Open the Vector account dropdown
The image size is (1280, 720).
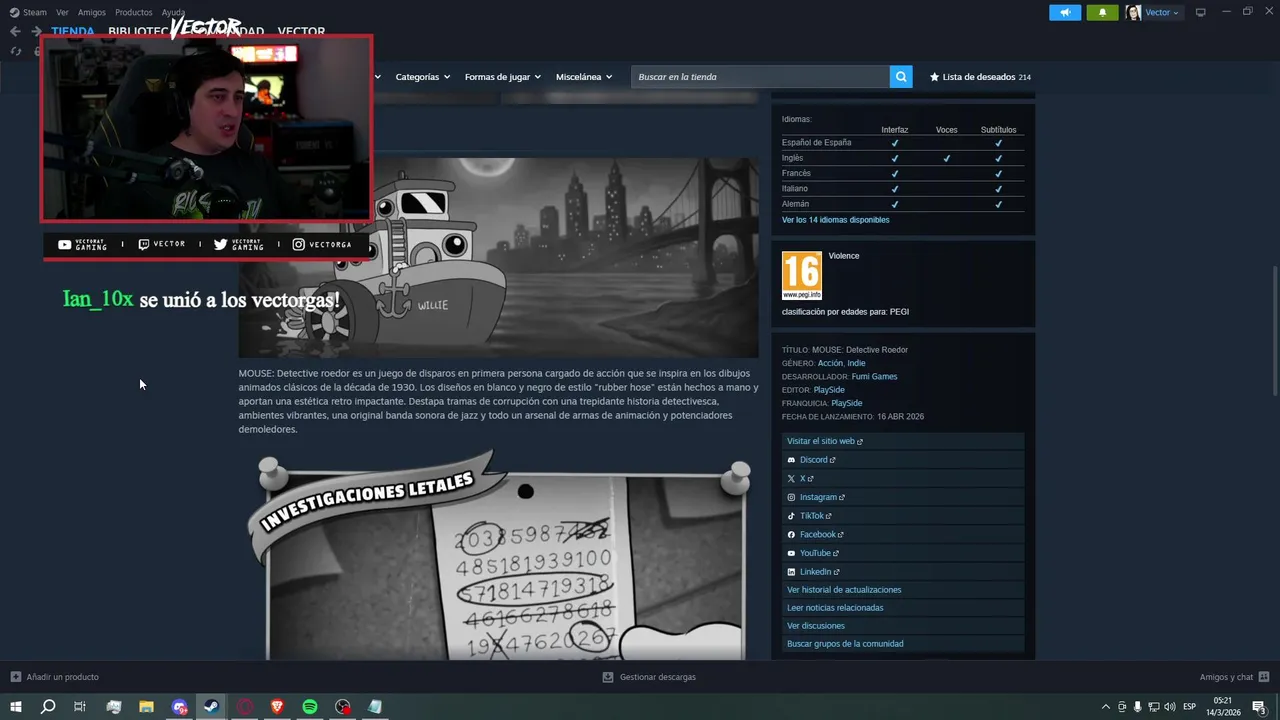coord(1162,12)
